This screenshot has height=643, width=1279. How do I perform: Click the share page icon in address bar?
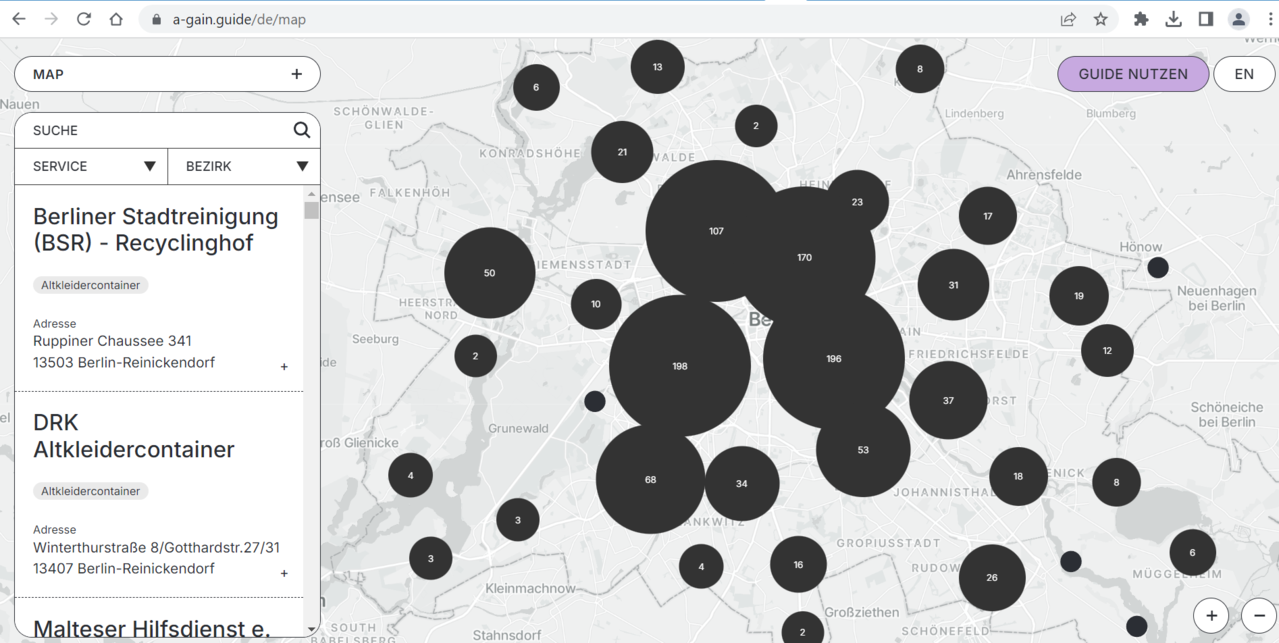click(x=1068, y=19)
